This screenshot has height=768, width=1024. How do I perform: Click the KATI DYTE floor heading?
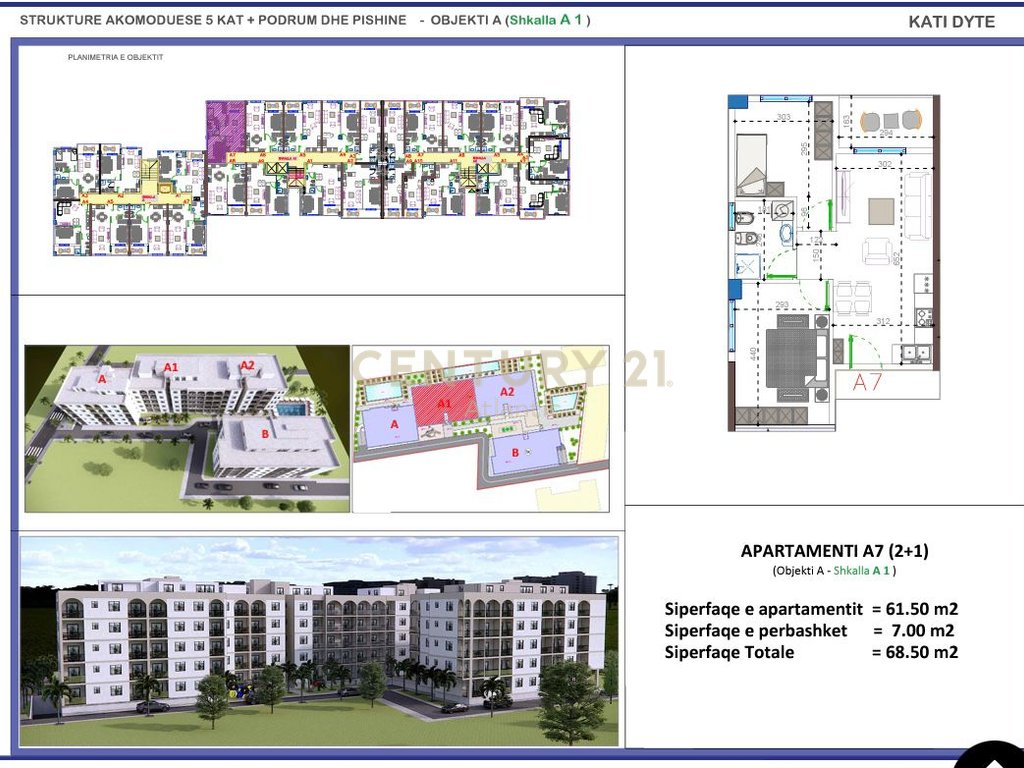[x=952, y=22]
